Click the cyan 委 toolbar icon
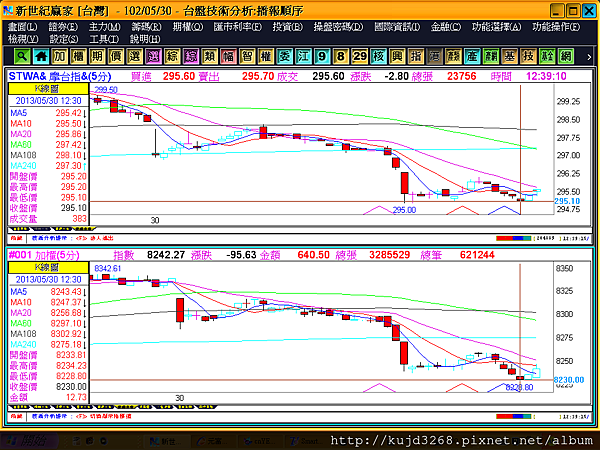The image size is (600, 450). pos(285,57)
